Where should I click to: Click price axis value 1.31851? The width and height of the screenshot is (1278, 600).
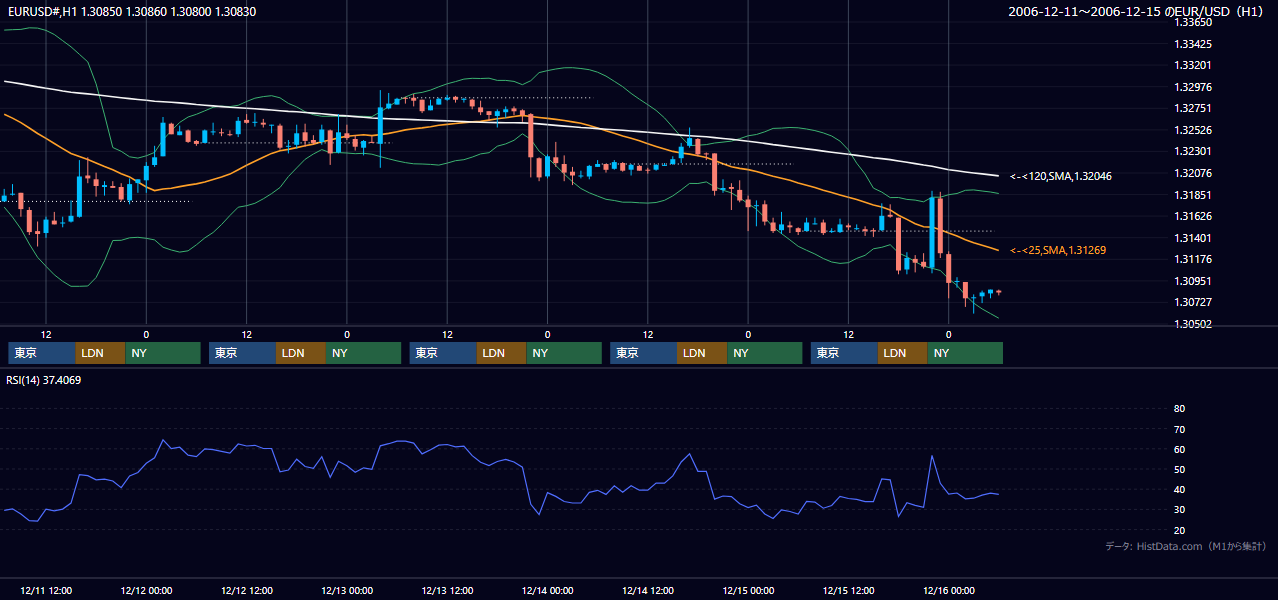1193,195
